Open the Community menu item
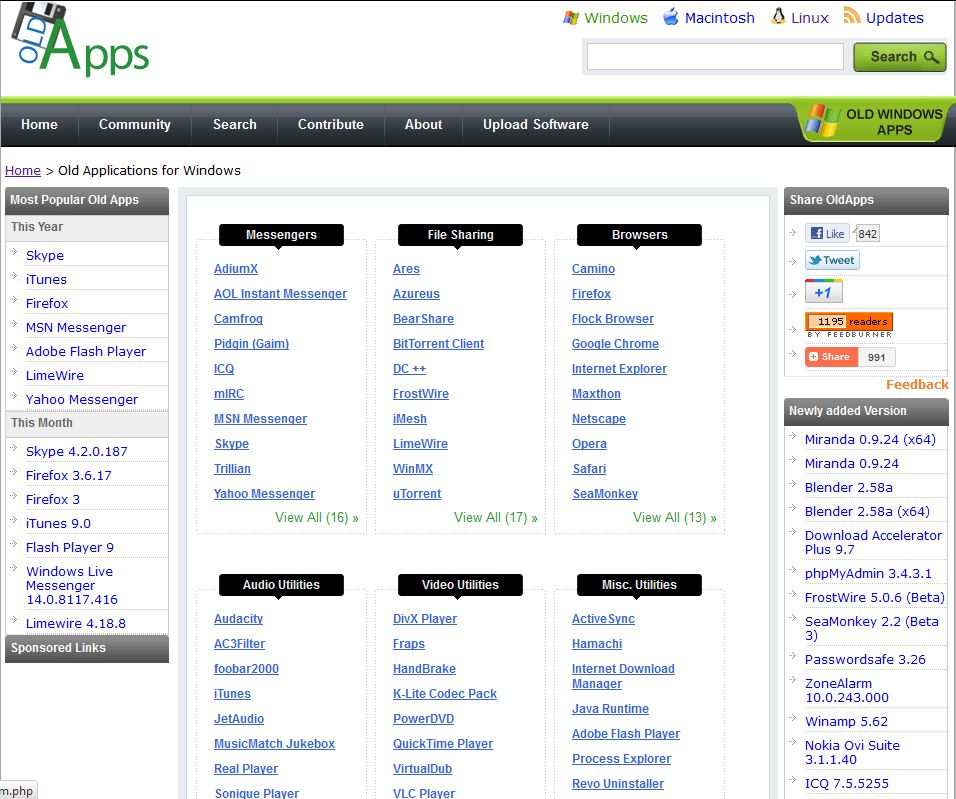The image size is (956, 799). tap(134, 125)
